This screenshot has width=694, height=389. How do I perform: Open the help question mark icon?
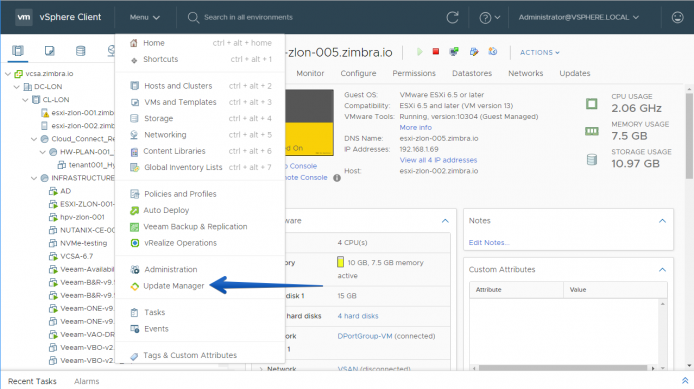[x=485, y=18]
